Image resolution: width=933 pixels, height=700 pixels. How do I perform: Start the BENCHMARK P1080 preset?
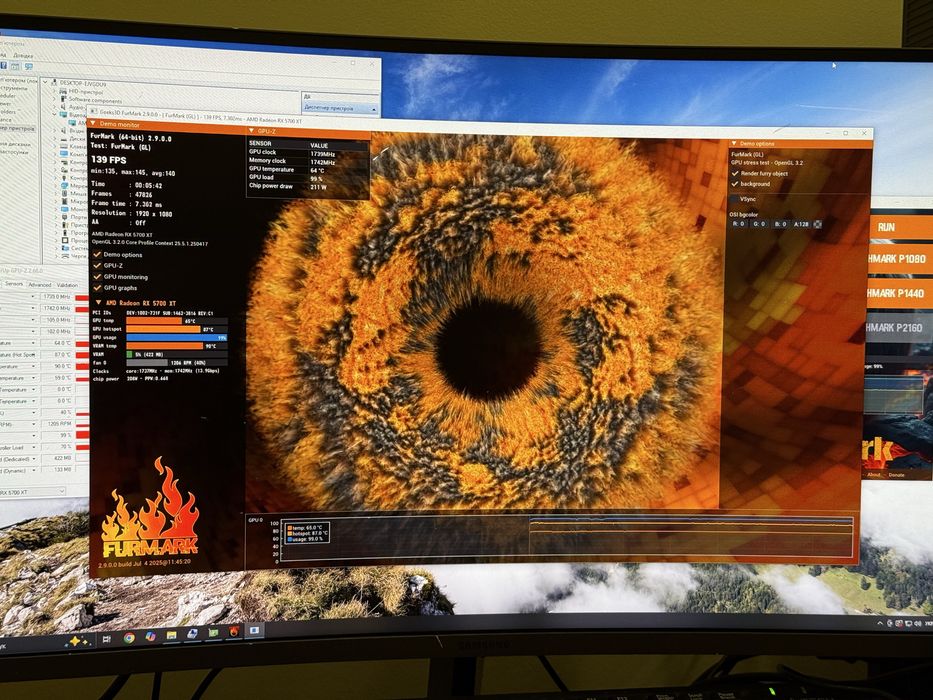pos(901,259)
